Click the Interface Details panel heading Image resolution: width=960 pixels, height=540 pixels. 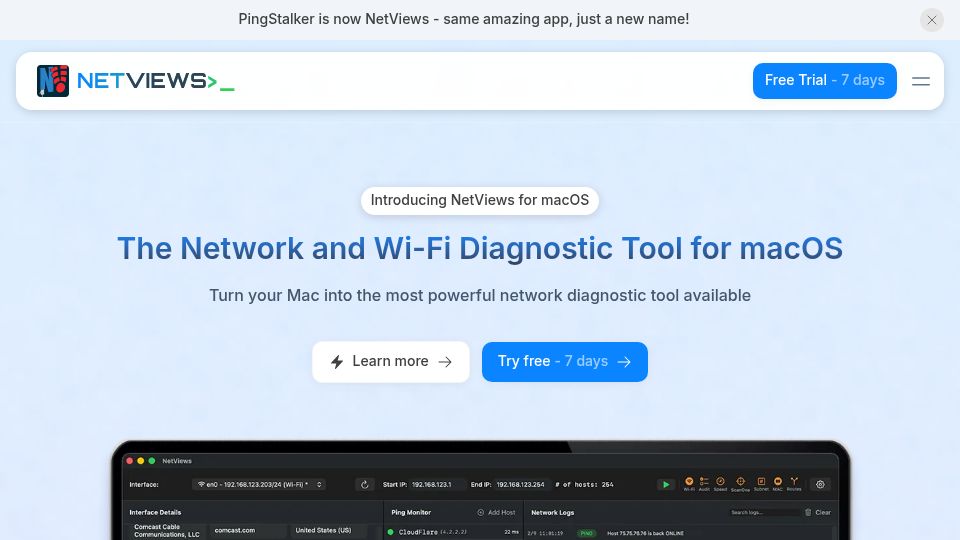155,512
